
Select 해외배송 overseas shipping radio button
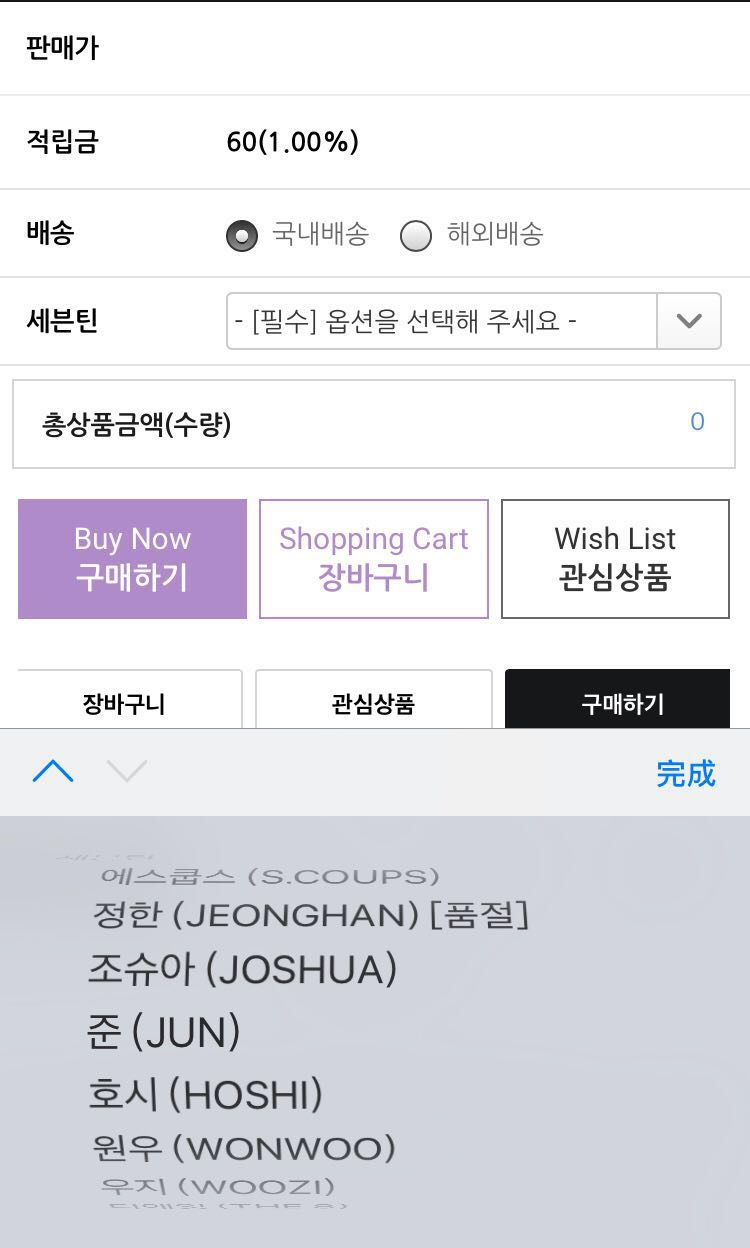416,236
